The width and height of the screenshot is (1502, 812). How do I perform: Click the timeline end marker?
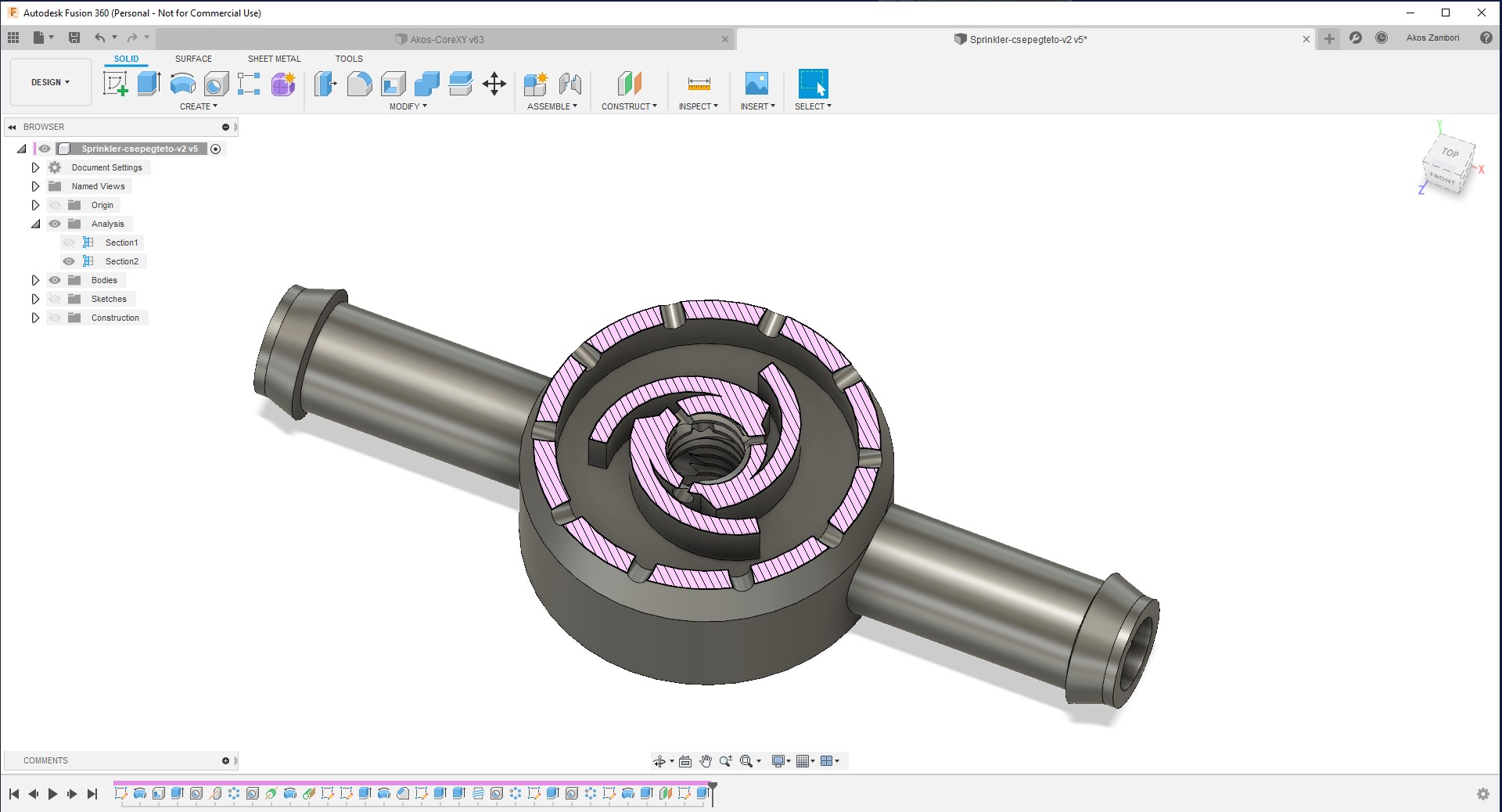(x=713, y=793)
